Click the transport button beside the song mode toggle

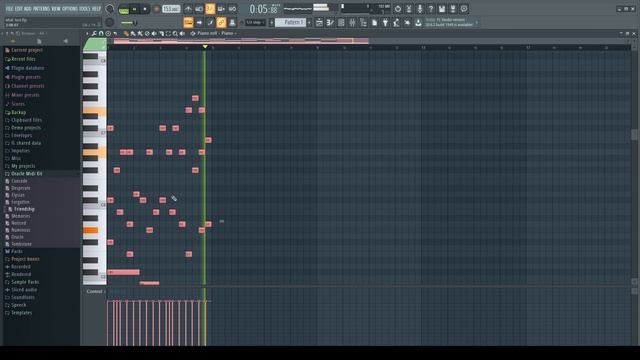point(134,9)
